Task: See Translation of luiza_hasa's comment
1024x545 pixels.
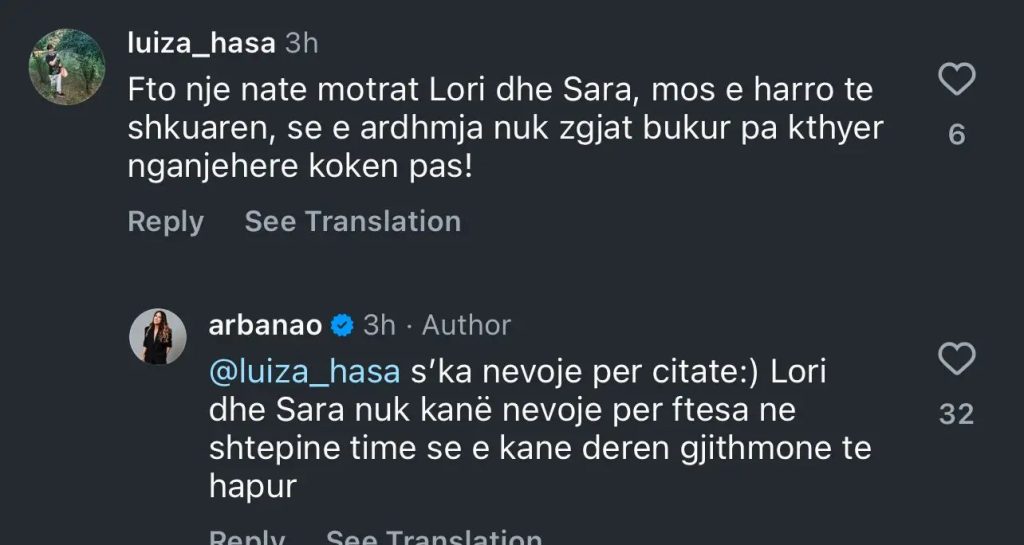Action: [x=352, y=221]
